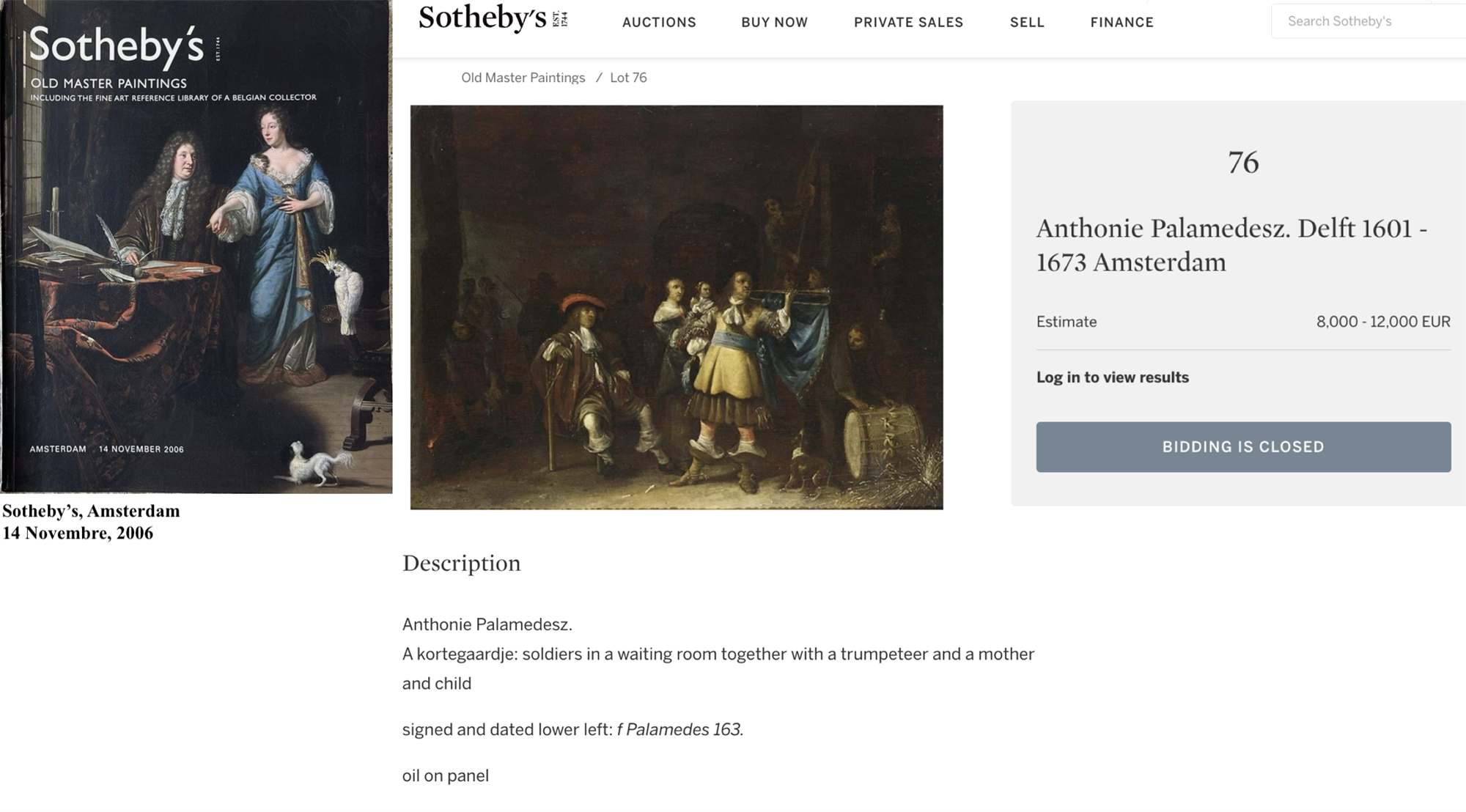Click the Sotheby's logo in the header
This screenshot has height=812, width=1466.
(x=493, y=20)
